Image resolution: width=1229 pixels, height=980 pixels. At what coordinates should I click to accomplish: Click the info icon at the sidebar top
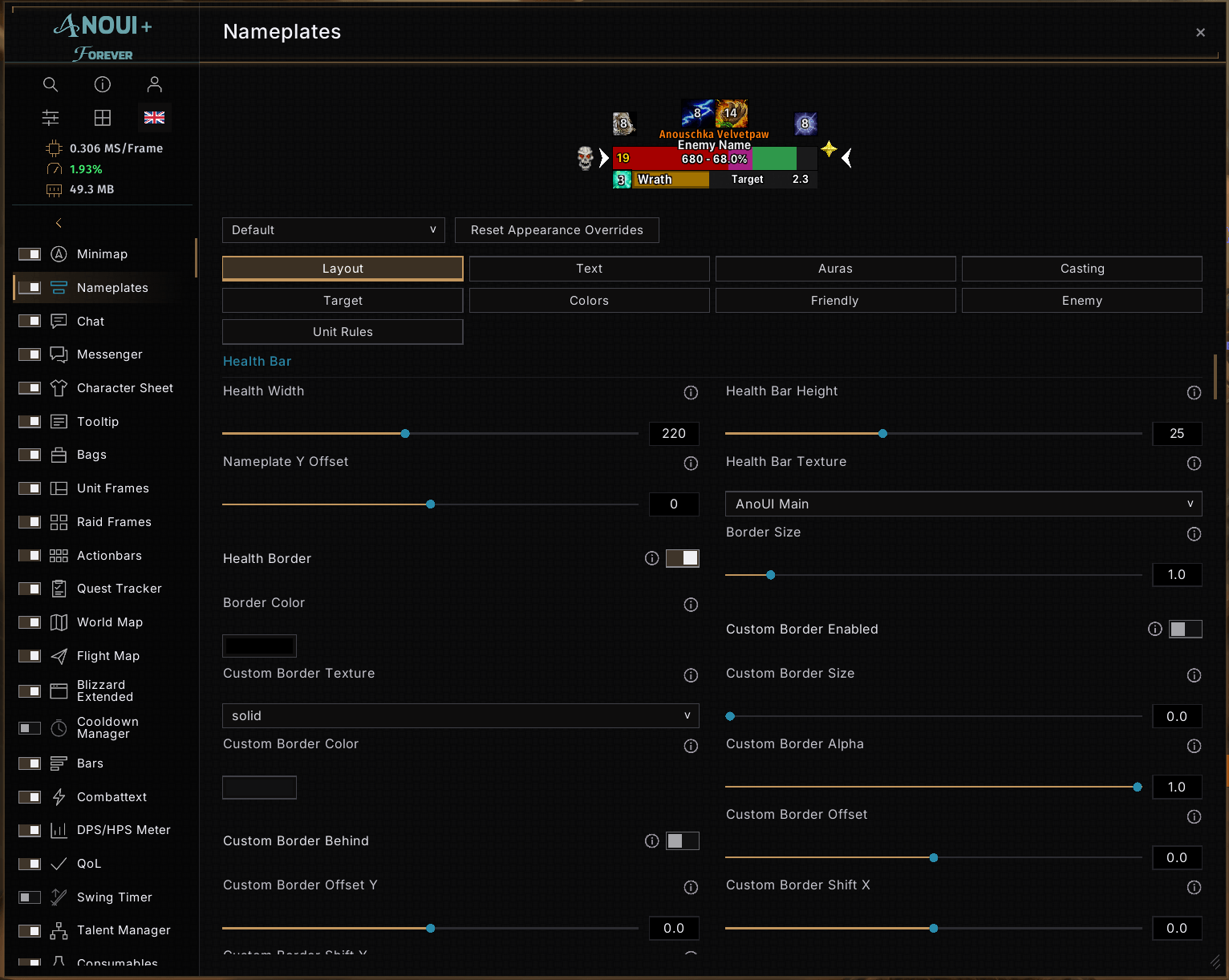pos(103,84)
